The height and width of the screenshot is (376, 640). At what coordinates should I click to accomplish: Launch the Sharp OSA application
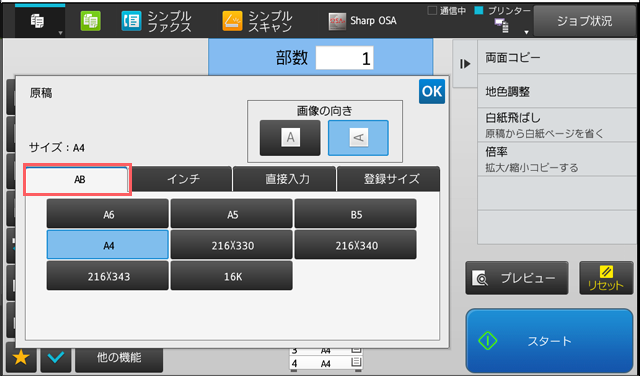[x=362, y=21]
